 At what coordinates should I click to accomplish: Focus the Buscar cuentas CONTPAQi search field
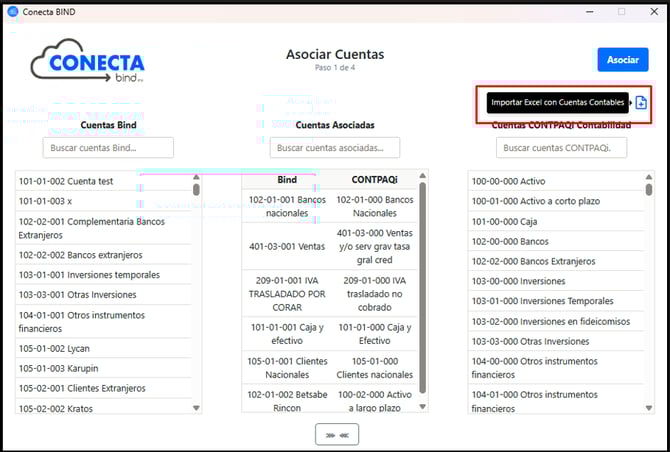561,148
